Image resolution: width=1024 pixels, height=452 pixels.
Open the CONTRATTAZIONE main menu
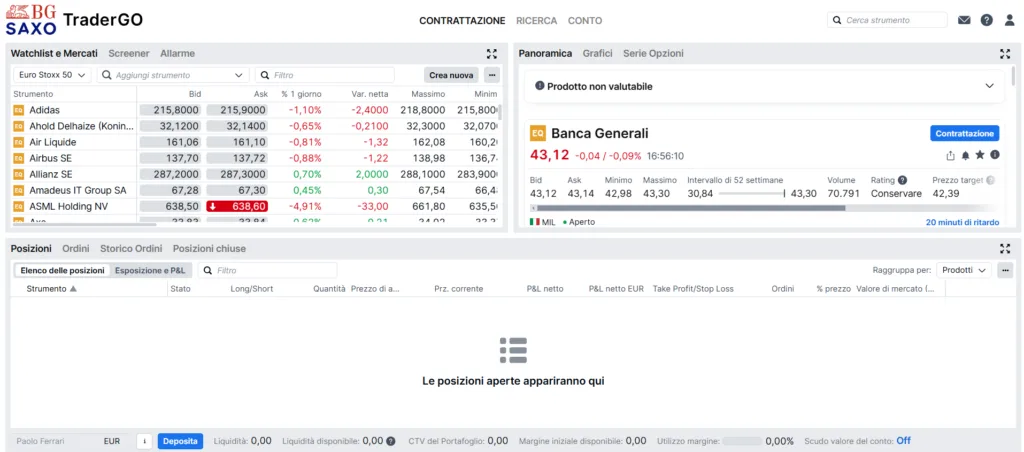pyautogui.click(x=462, y=20)
